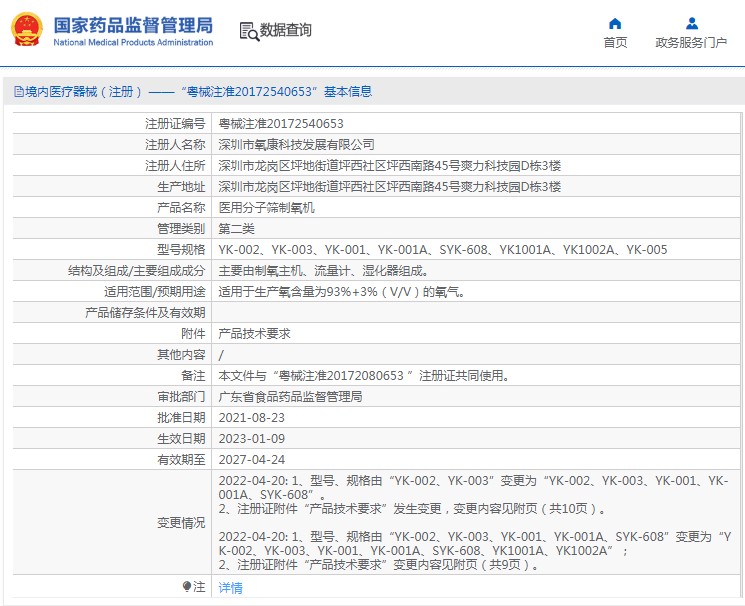Click the product name 医用分子筛制氧机

266,208
